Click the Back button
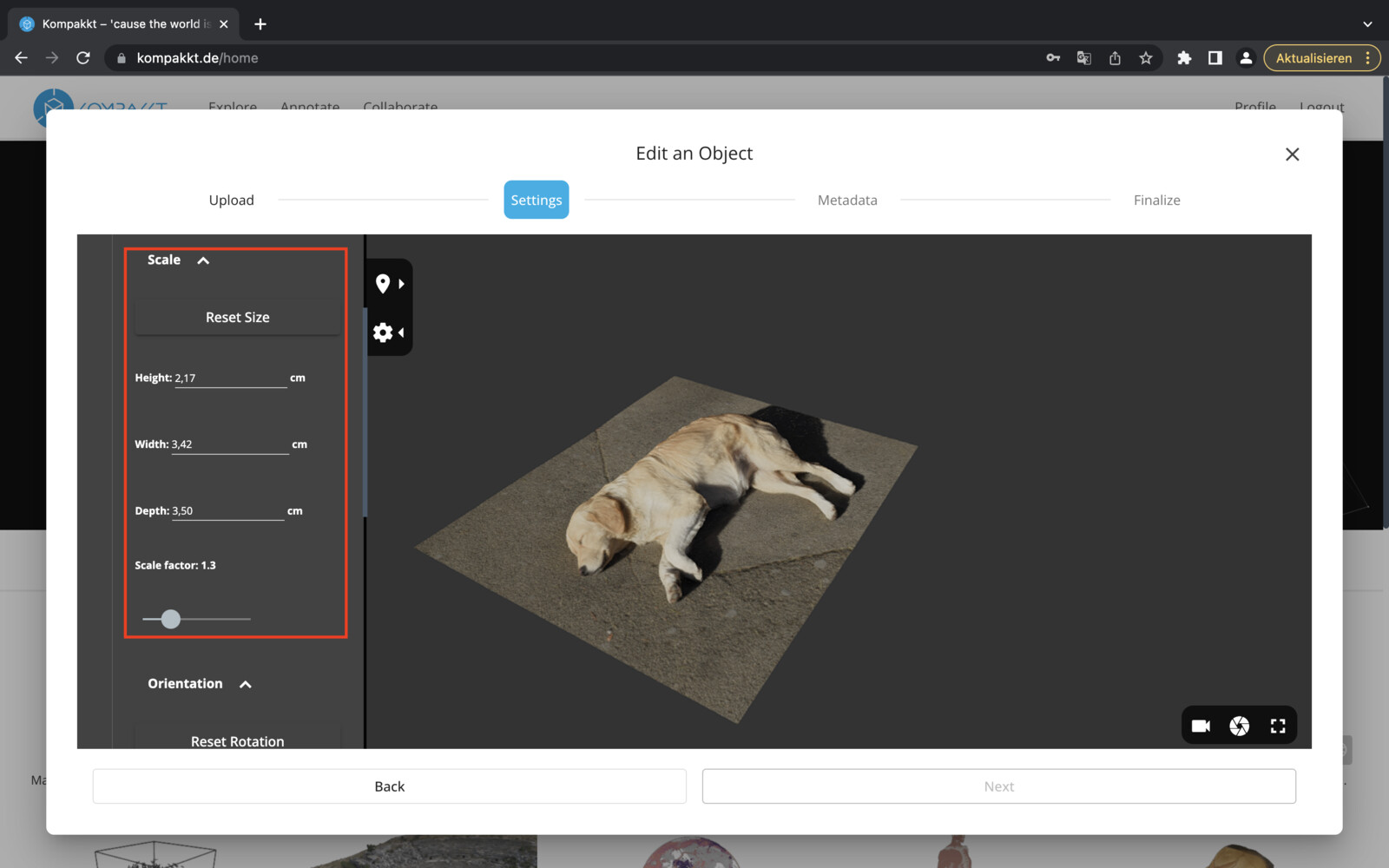1389x868 pixels. [x=390, y=786]
